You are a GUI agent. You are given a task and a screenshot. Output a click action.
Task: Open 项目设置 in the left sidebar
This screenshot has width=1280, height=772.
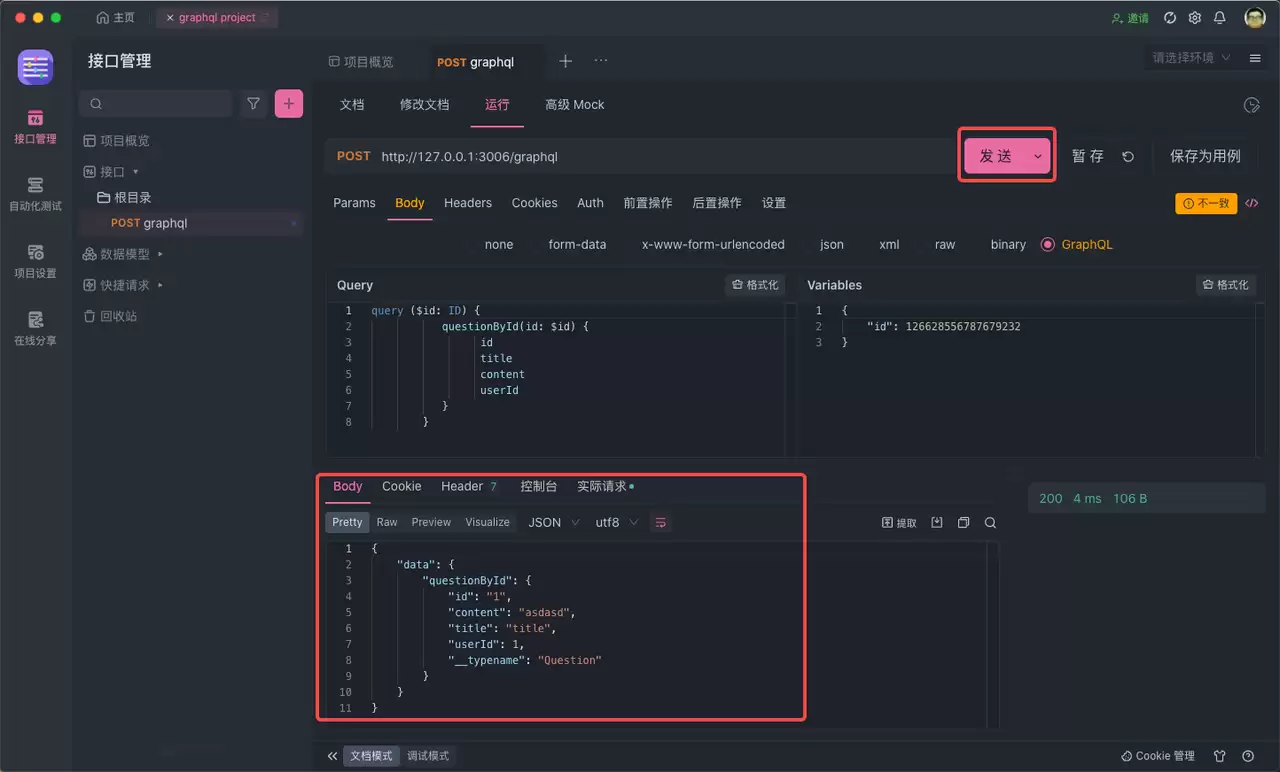pyautogui.click(x=35, y=261)
